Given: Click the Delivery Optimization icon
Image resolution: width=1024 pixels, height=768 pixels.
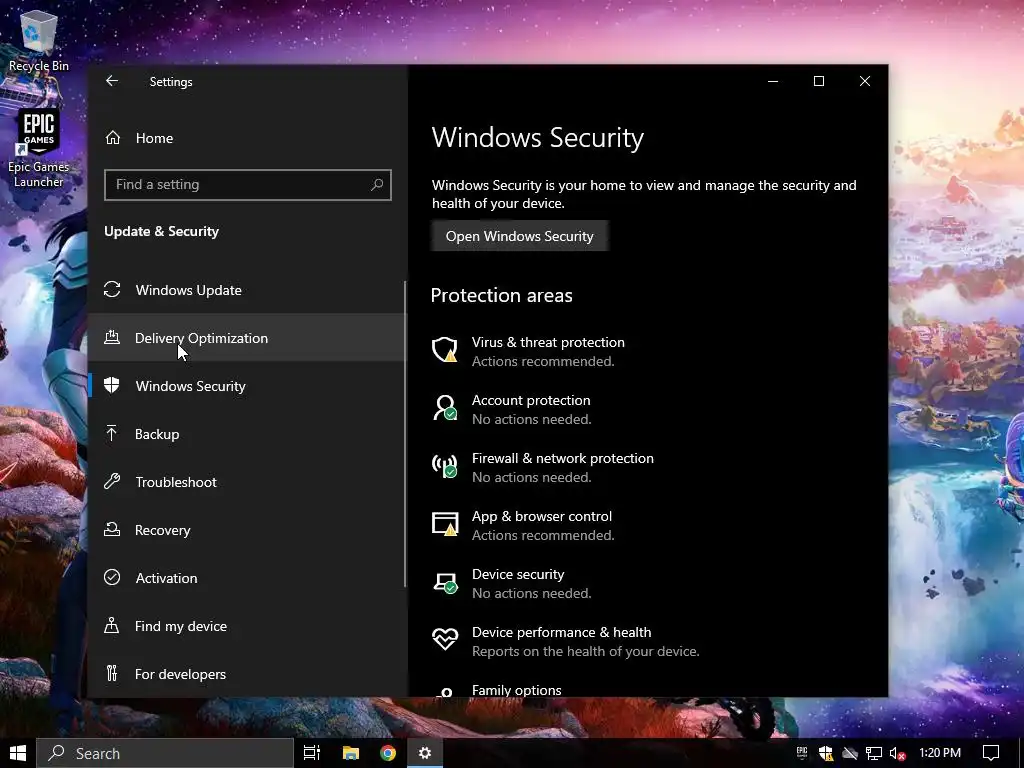Looking at the screenshot, I should point(112,337).
